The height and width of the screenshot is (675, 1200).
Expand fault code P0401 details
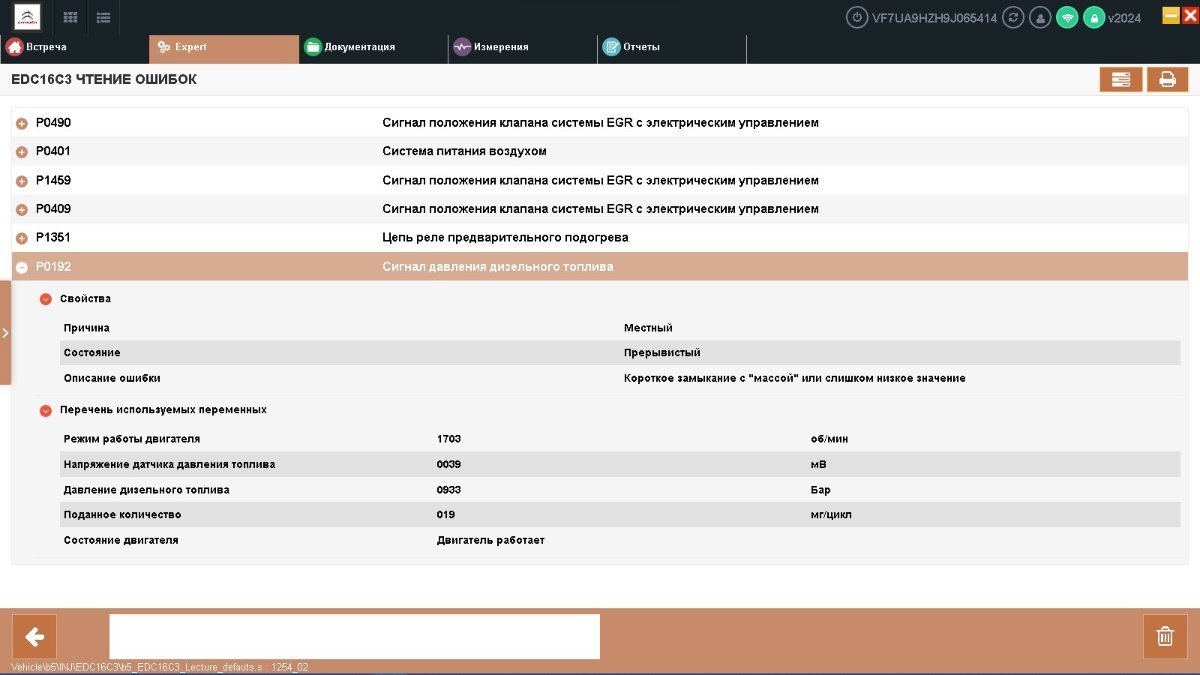[22, 152]
